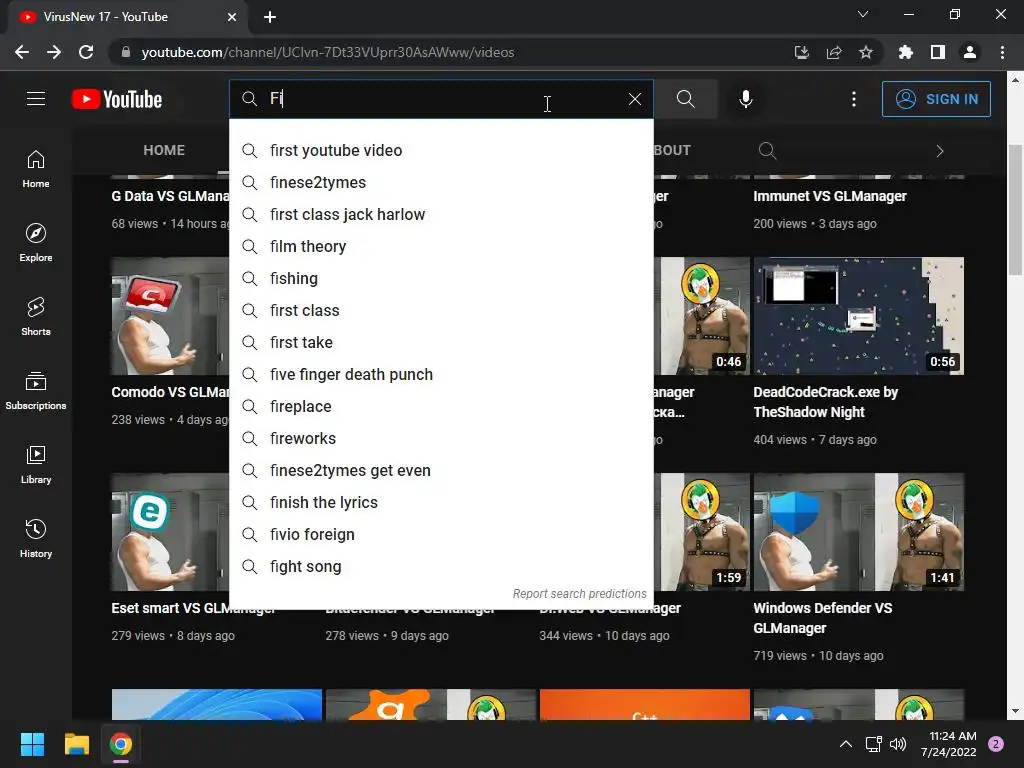Reload the page
Screen dimensions: 1024x768
click(86, 52)
